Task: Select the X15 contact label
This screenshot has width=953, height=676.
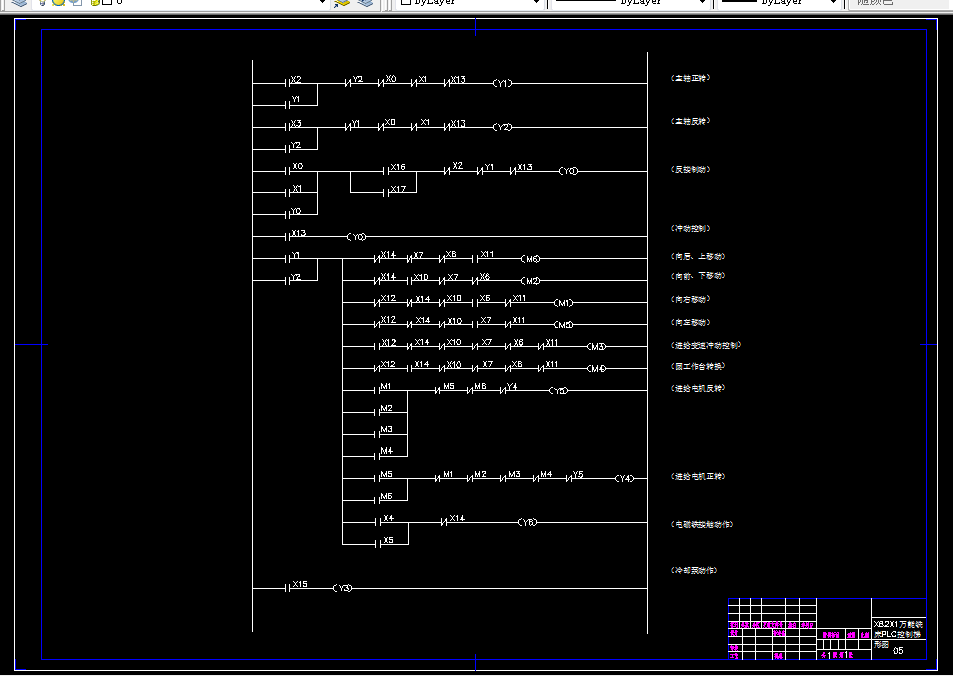Action: tap(300, 584)
